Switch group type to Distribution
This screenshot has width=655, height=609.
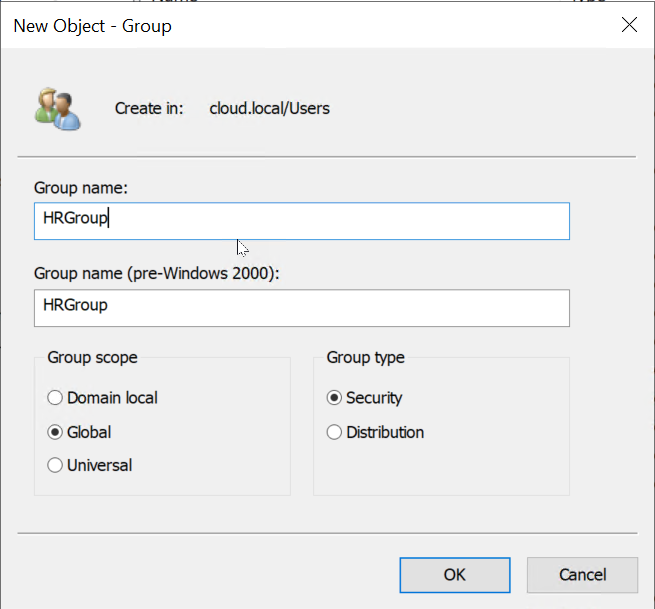pos(375,432)
